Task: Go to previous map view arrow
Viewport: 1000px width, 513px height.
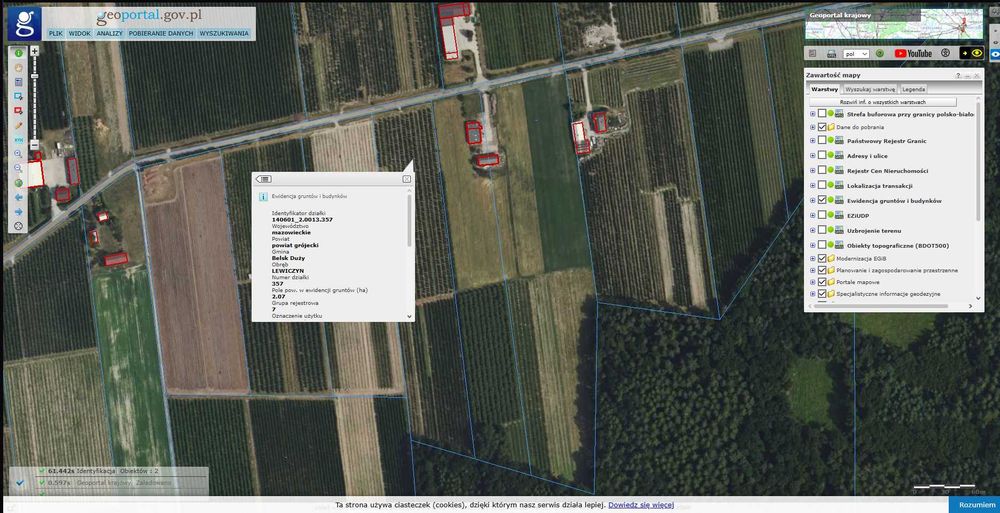Action: click(18, 197)
